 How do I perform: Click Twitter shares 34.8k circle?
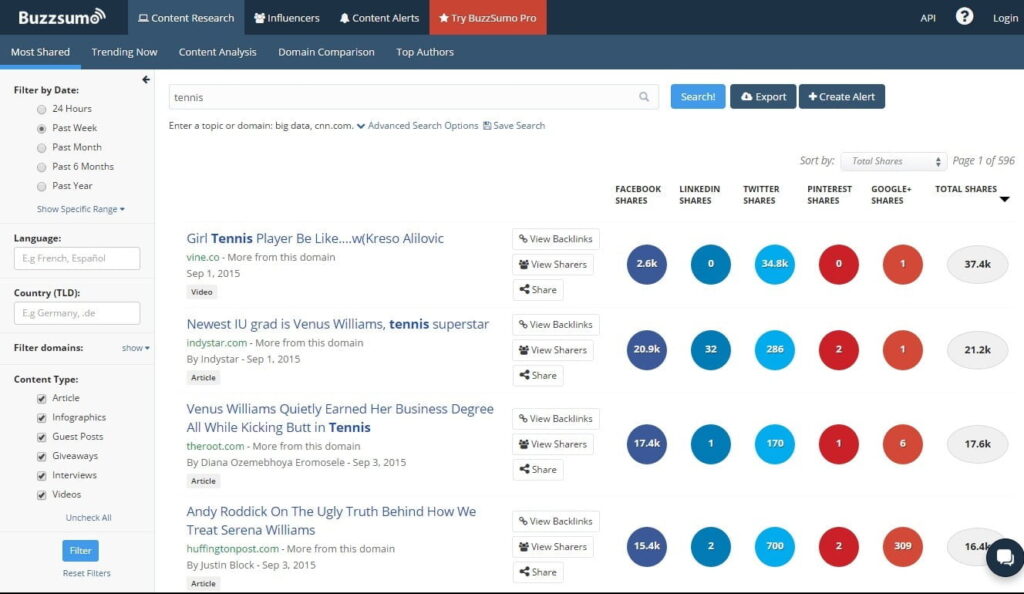point(775,264)
